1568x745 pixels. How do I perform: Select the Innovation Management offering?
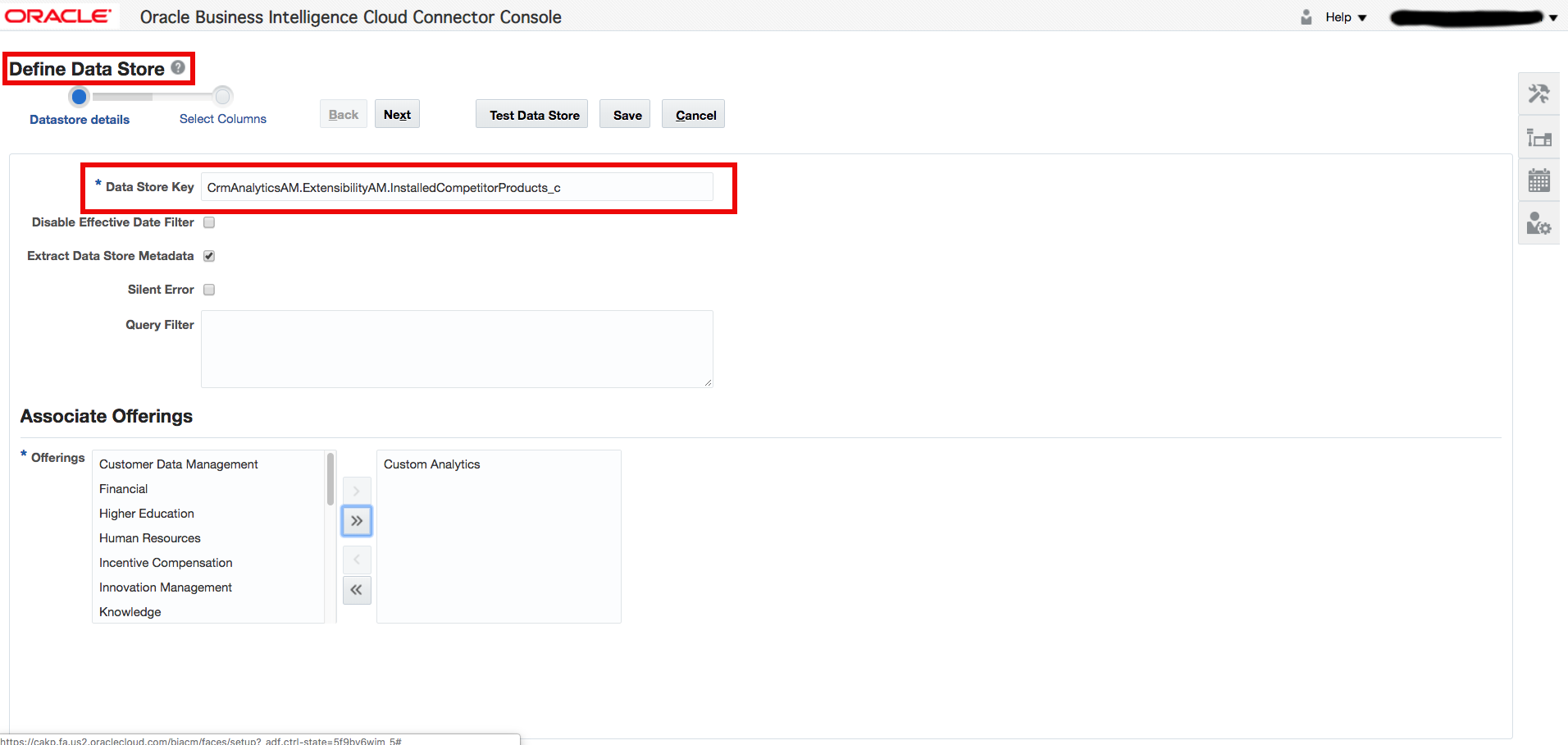coord(166,587)
